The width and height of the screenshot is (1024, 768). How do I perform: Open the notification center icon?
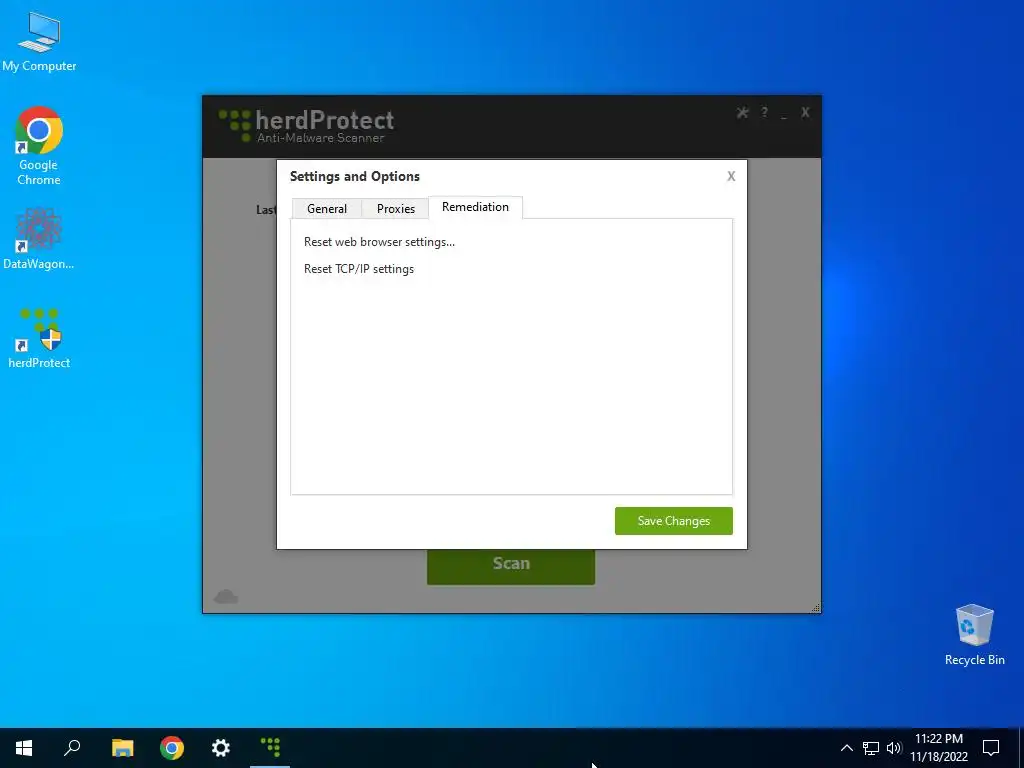[x=991, y=748]
